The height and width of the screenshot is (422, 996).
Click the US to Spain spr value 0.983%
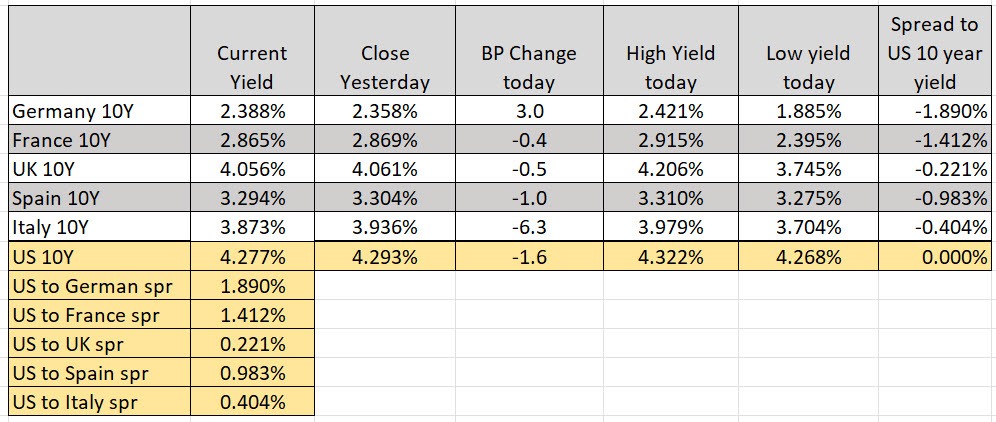pyautogui.click(x=251, y=374)
